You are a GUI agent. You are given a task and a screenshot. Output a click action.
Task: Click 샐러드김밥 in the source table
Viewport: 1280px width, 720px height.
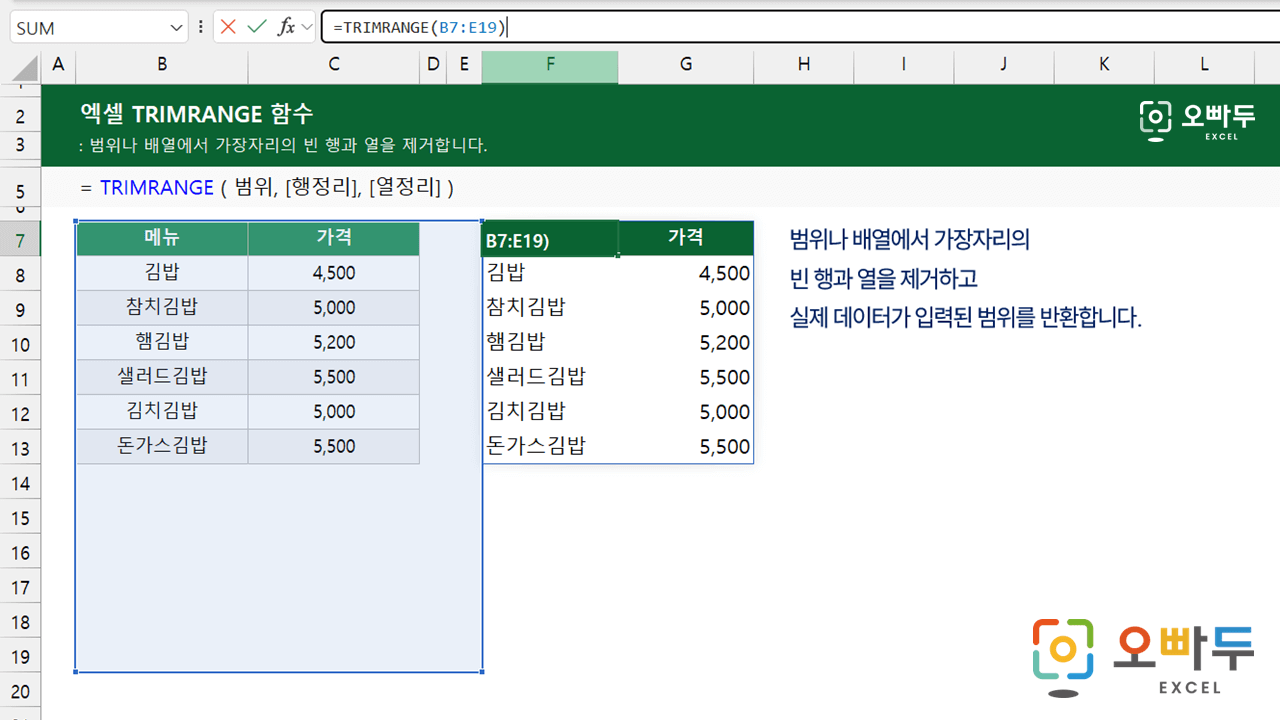(x=162, y=377)
